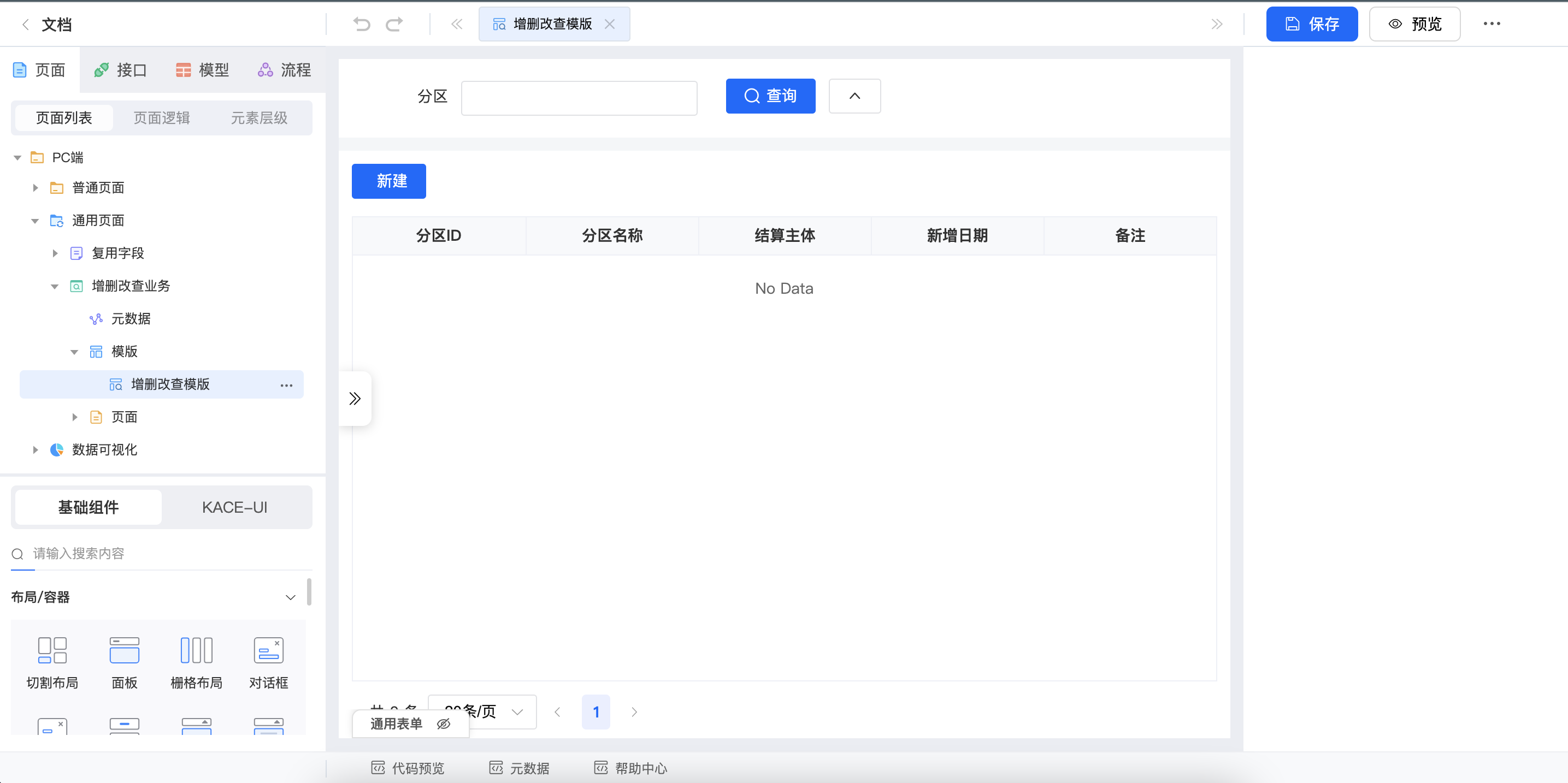Select page 1 in pagination
Image resolution: width=1568 pixels, height=783 pixels.
pyautogui.click(x=596, y=711)
